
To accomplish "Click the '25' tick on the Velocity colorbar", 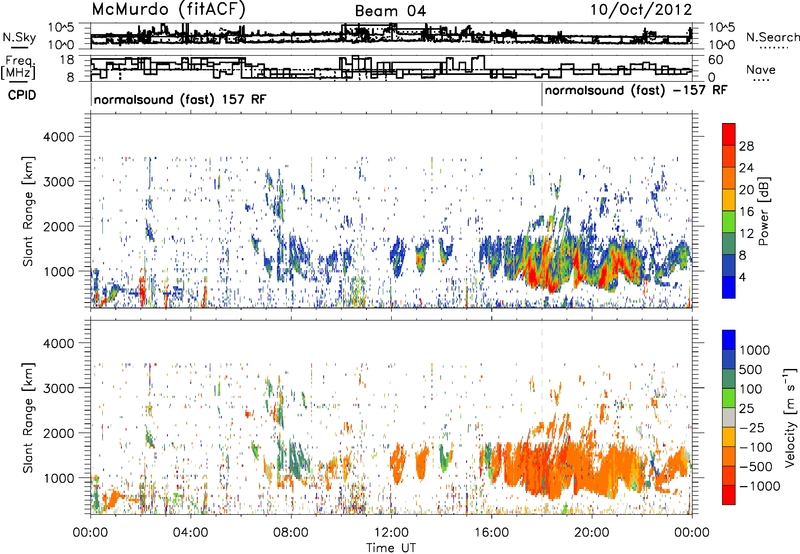I will coord(747,408).
